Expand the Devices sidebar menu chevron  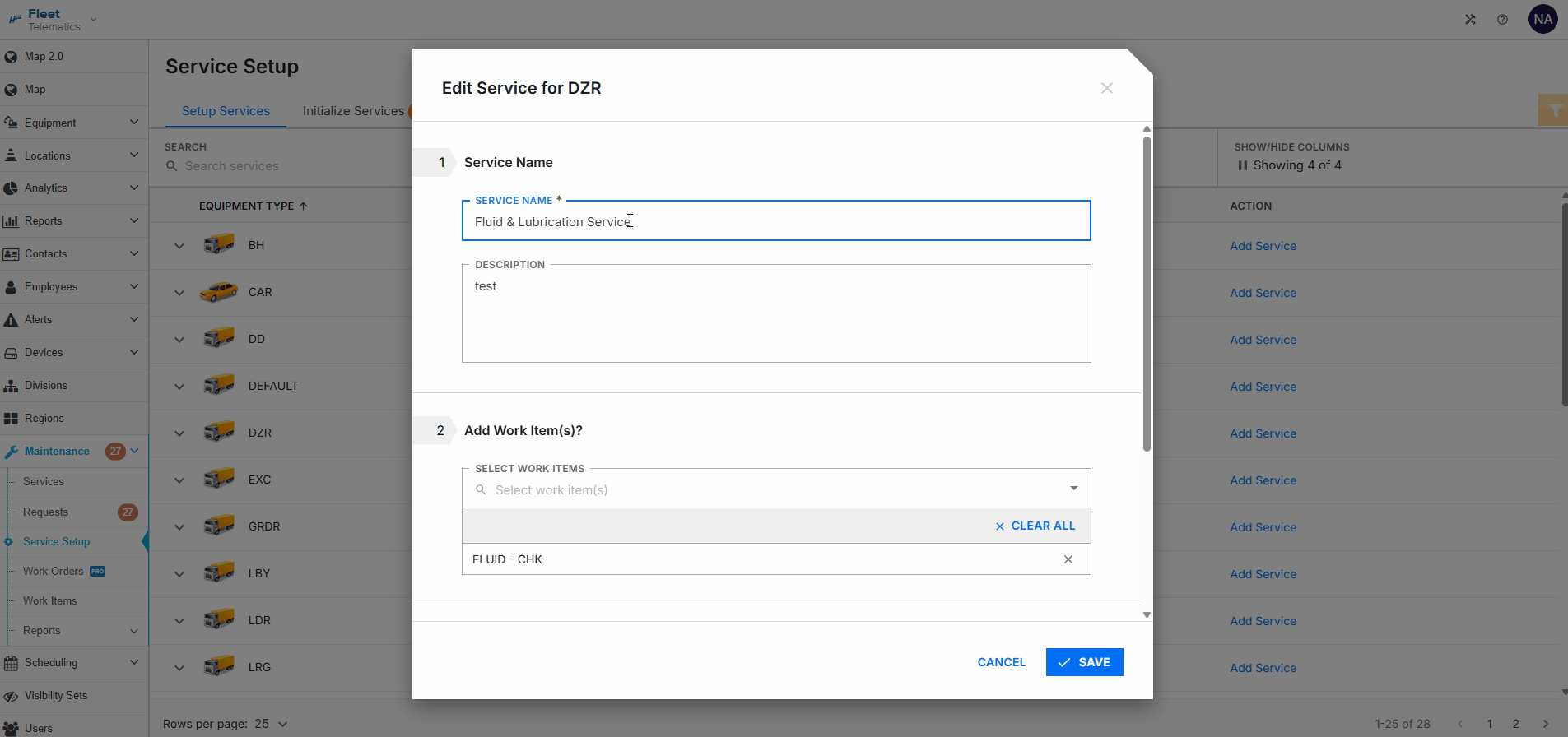[134, 352]
